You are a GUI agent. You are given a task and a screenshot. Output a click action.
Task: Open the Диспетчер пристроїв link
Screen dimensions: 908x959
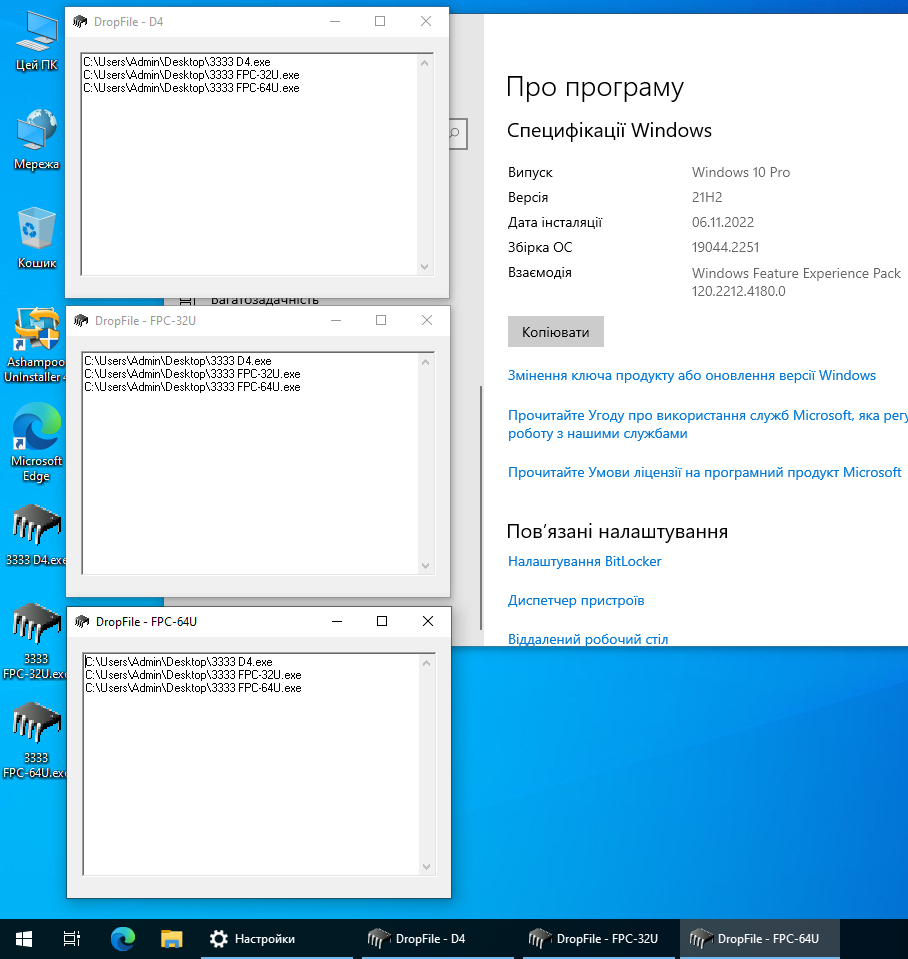[575, 600]
